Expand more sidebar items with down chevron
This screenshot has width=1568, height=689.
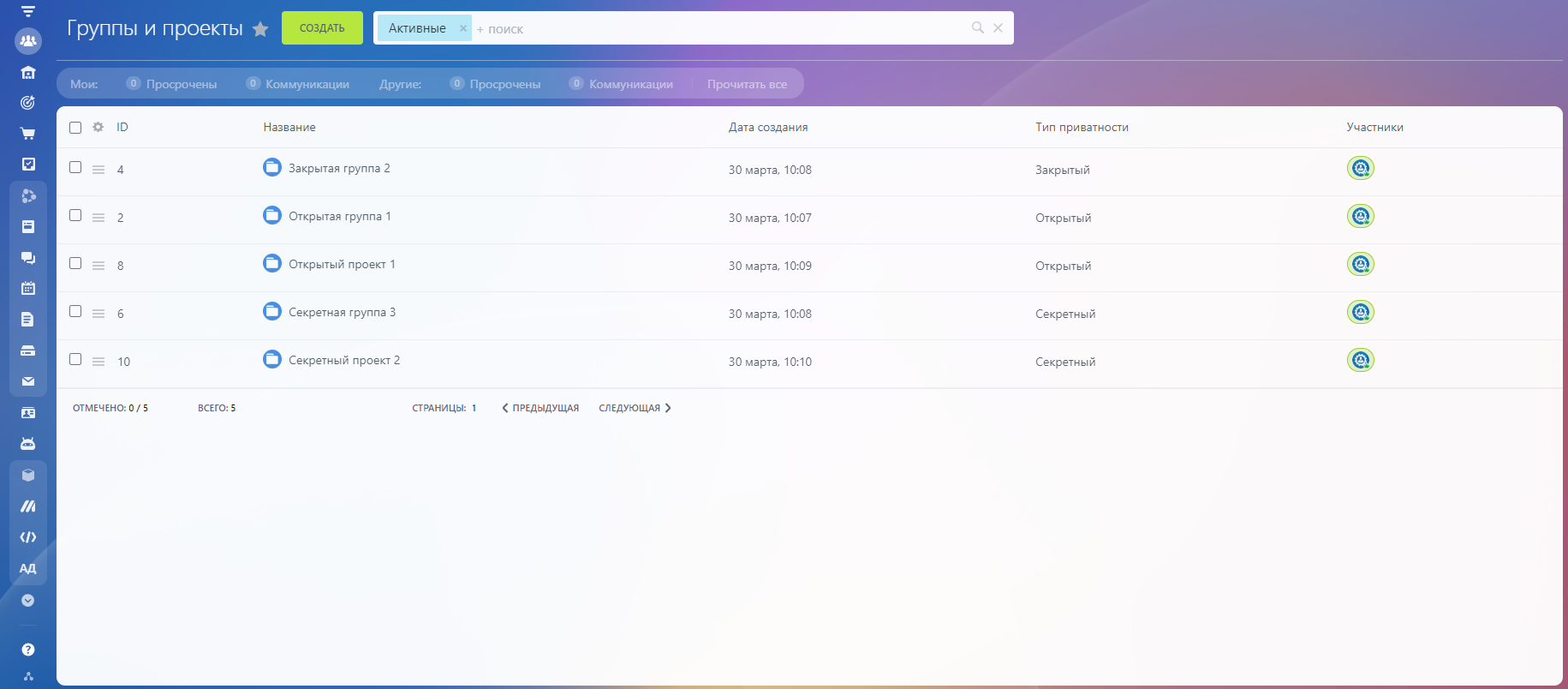[x=28, y=601]
